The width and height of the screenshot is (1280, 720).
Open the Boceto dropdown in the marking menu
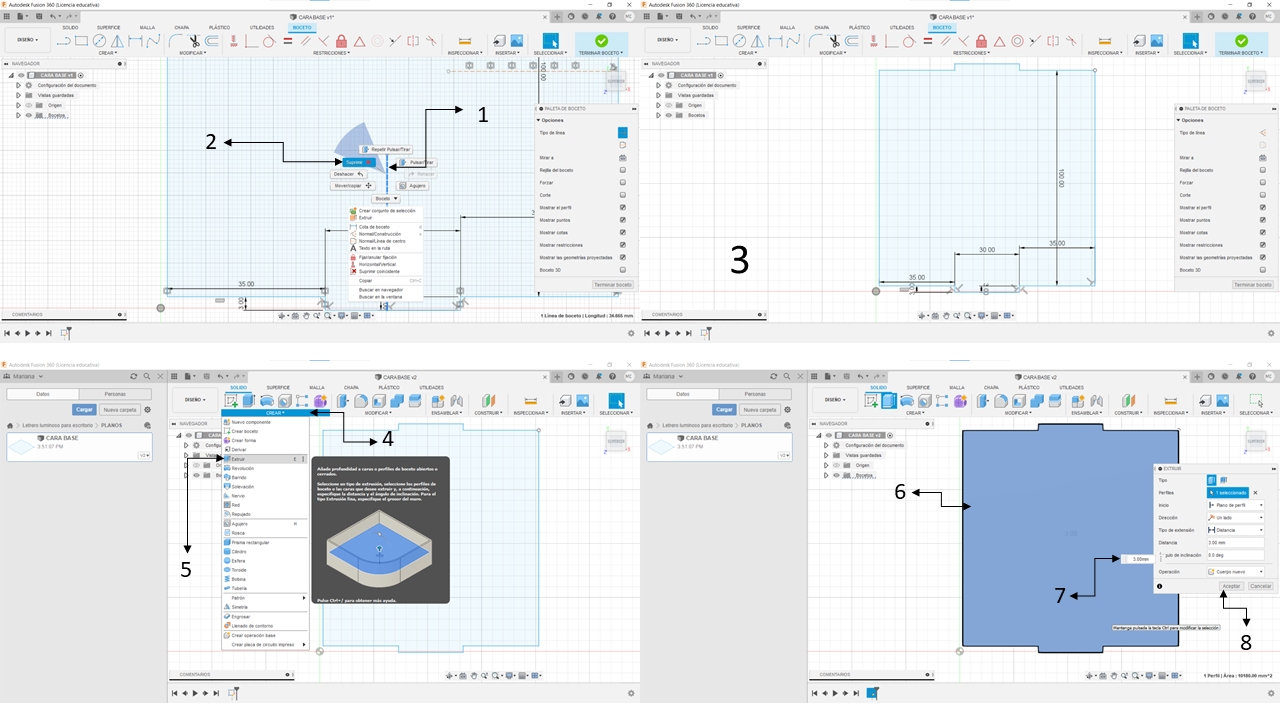(x=386, y=199)
